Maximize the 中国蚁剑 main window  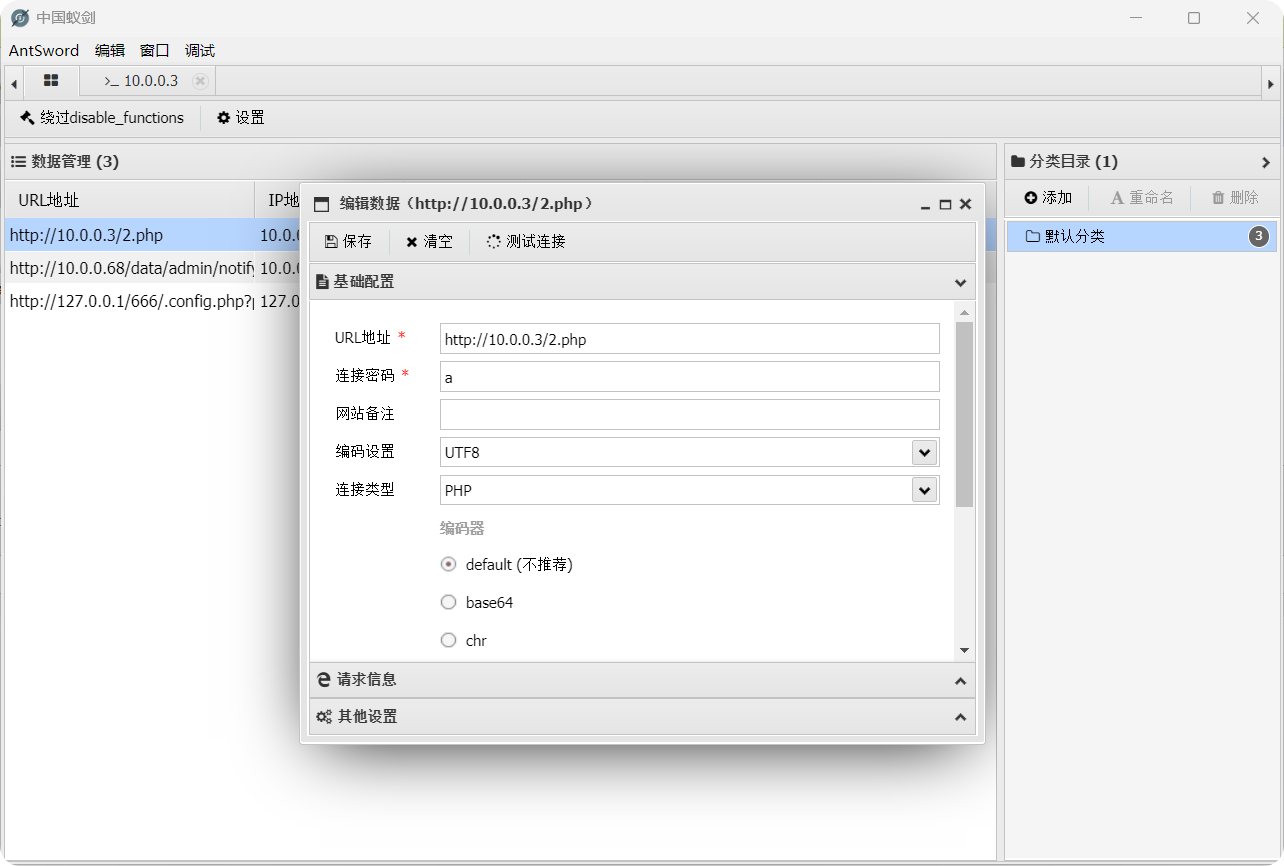1194,18
